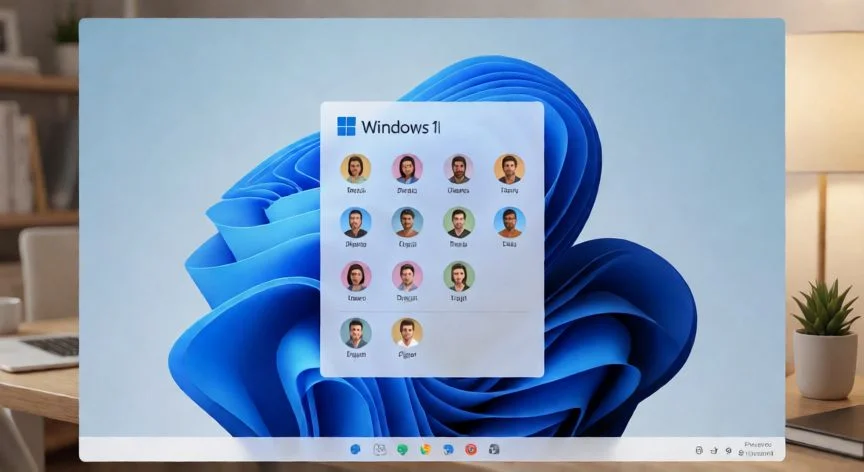This screenshot has width=864, height=472.
Task: Click the blue Windows logo in the panel
Action: click(x=347, y=126)
